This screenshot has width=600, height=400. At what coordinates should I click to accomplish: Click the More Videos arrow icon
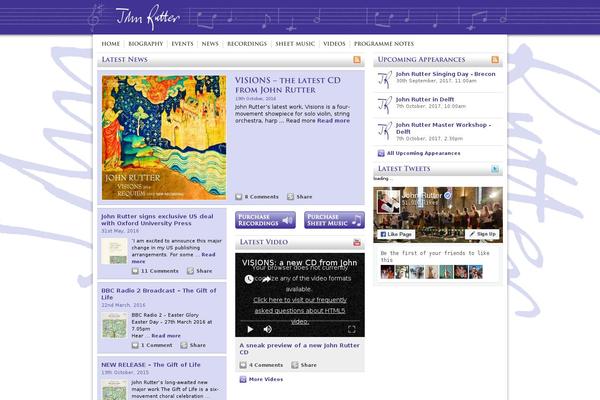243,379
